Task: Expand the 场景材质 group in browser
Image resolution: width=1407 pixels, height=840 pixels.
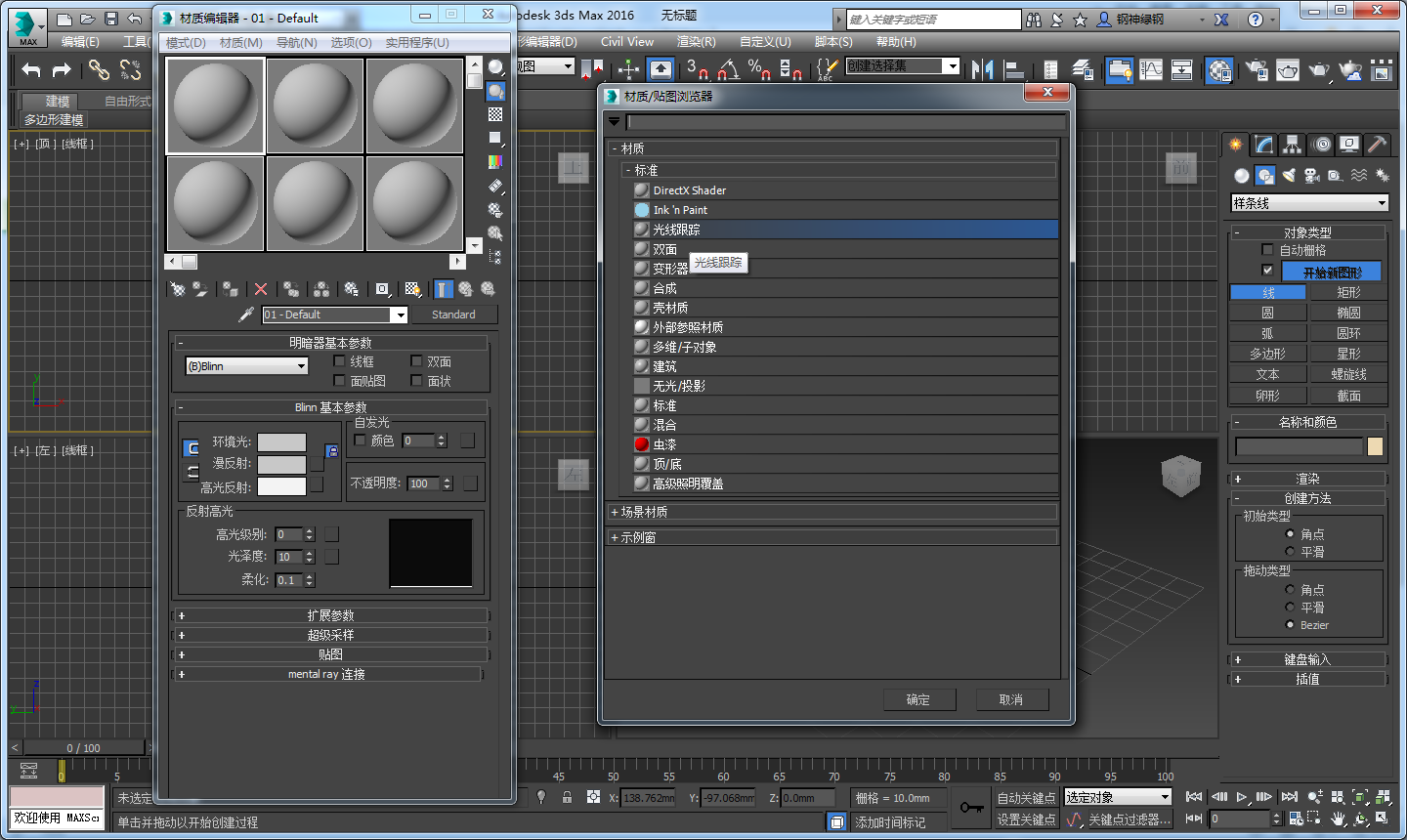Action: [x=832, y=512]
